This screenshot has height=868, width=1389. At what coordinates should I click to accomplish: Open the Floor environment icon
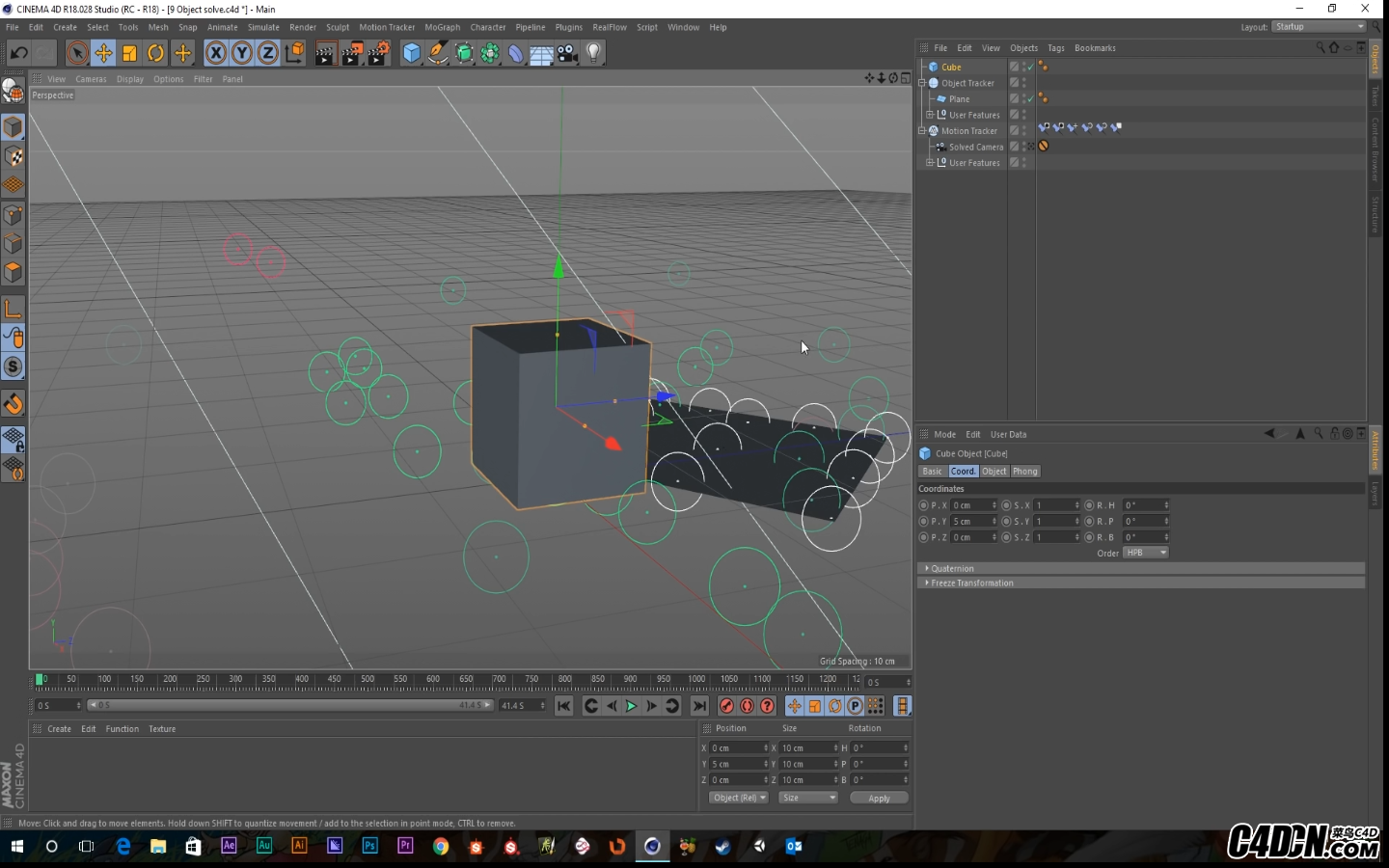point(542,53)
